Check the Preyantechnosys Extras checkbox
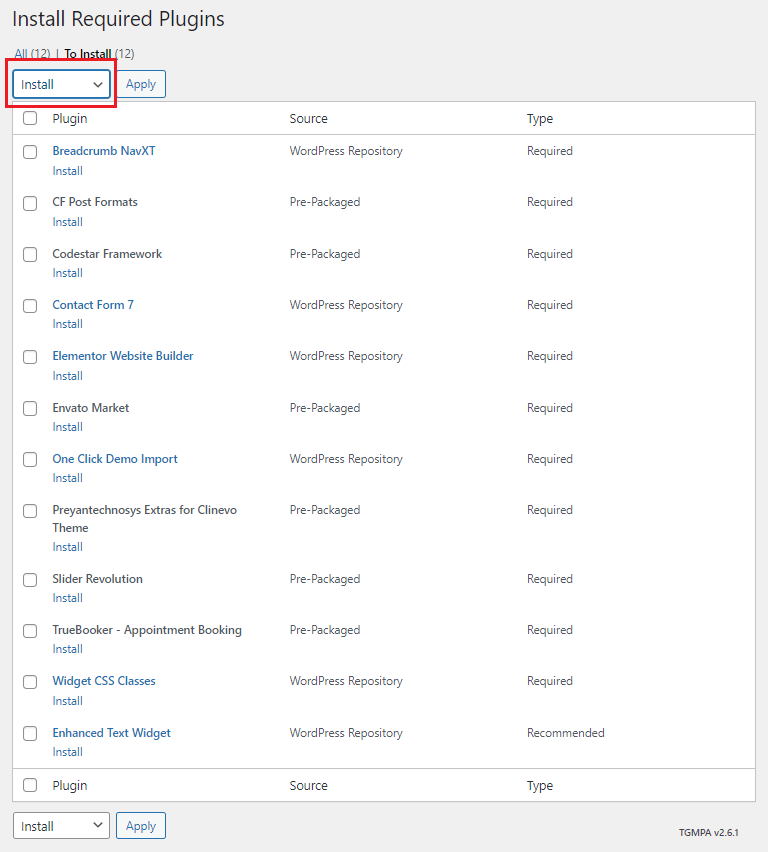Image resolution: width=768 pixels, height=852 pixels. [30, 511]
